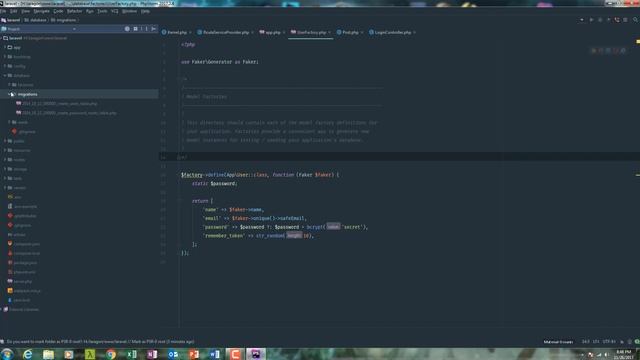This screenshot has height=360, width=640.
Task: Close the Kernel.php tab
Action: [190, 32]
